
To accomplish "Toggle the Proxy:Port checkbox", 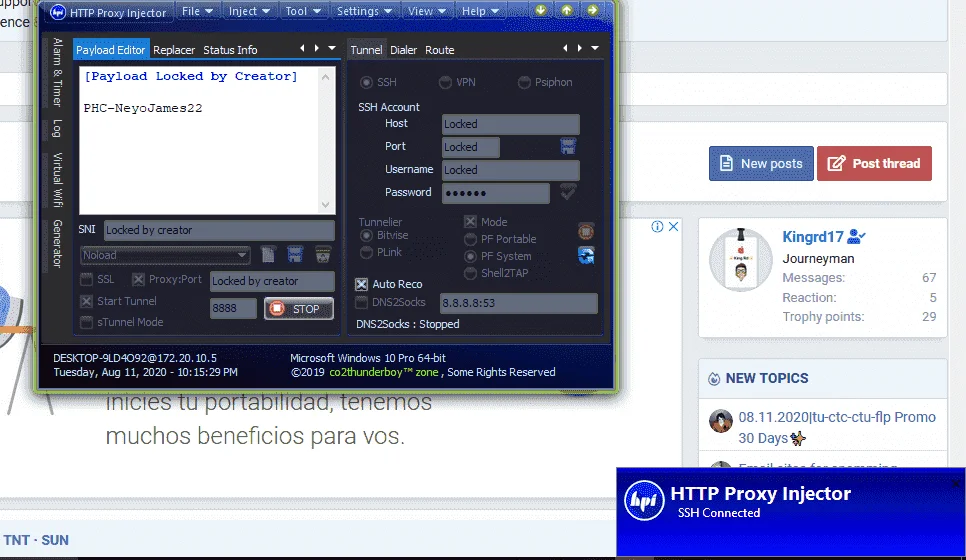I will point(139,280).
